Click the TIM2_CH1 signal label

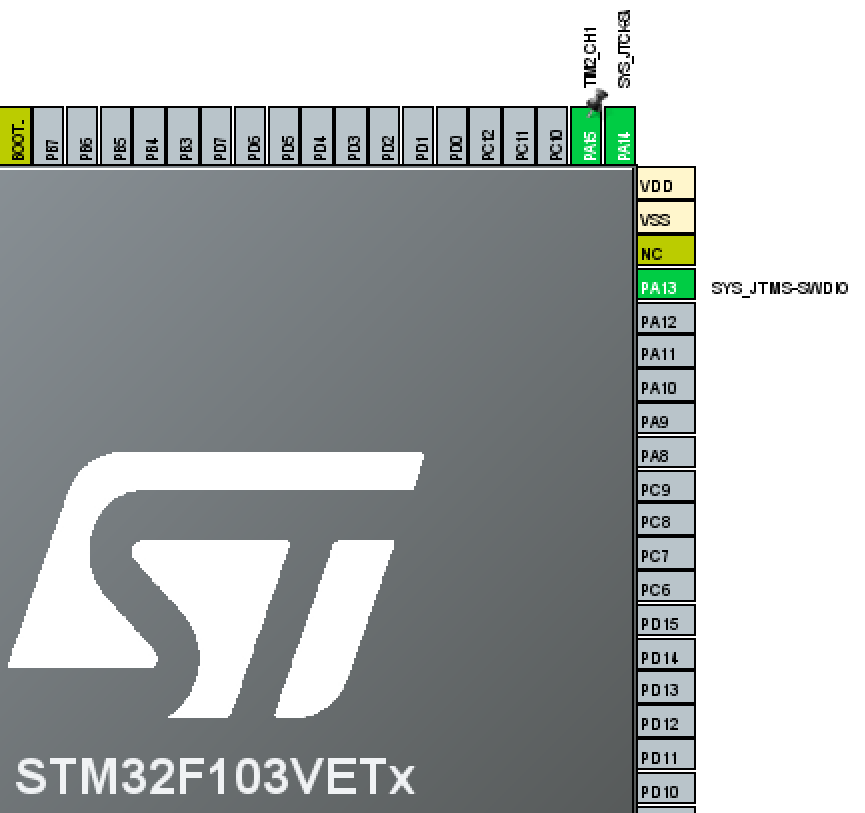(x=590, y=57)
